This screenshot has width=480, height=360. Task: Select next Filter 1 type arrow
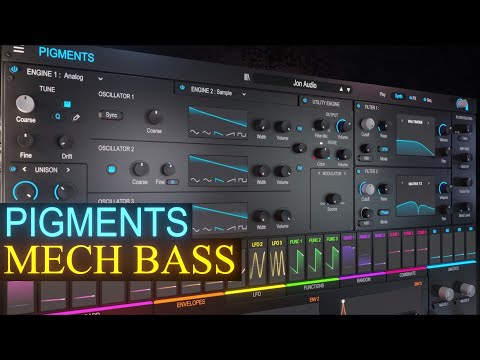click(x=428, y=123)
